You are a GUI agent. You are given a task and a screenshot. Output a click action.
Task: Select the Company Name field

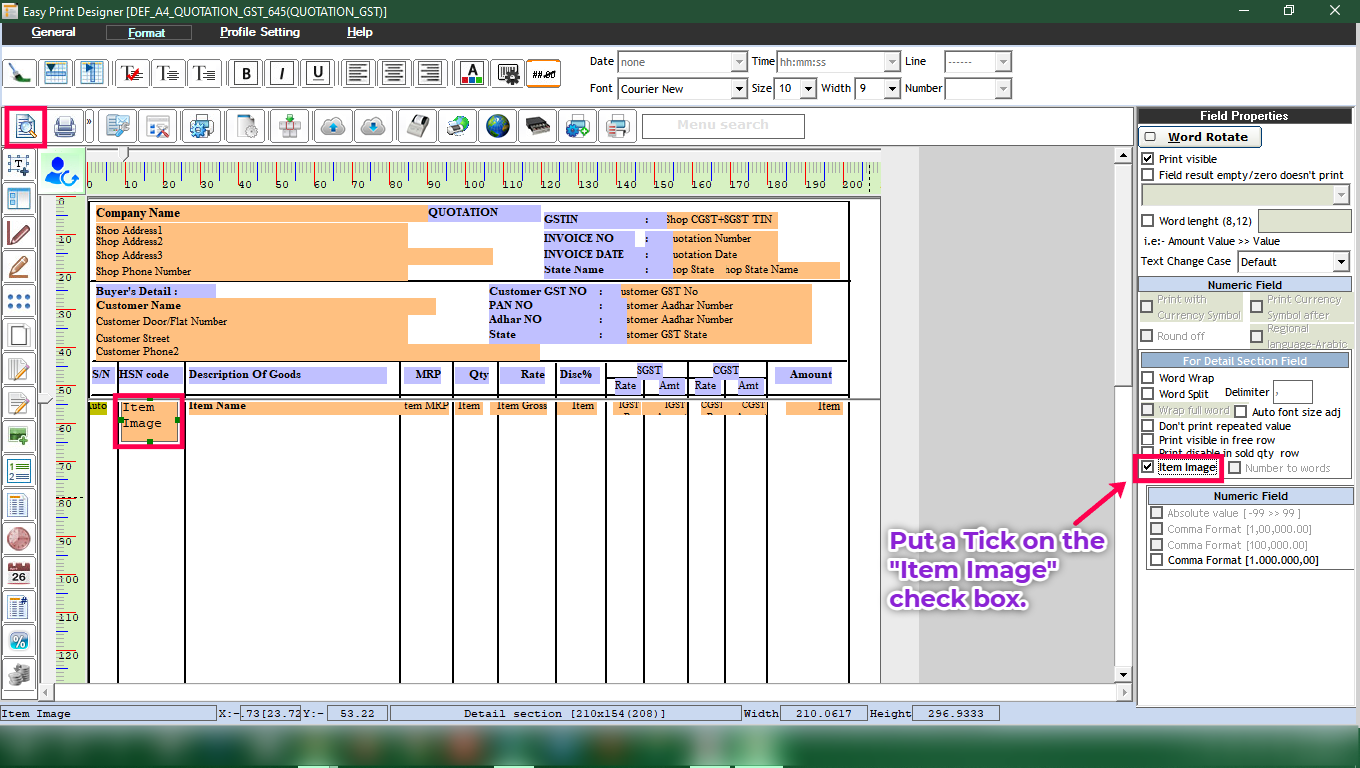260,213
